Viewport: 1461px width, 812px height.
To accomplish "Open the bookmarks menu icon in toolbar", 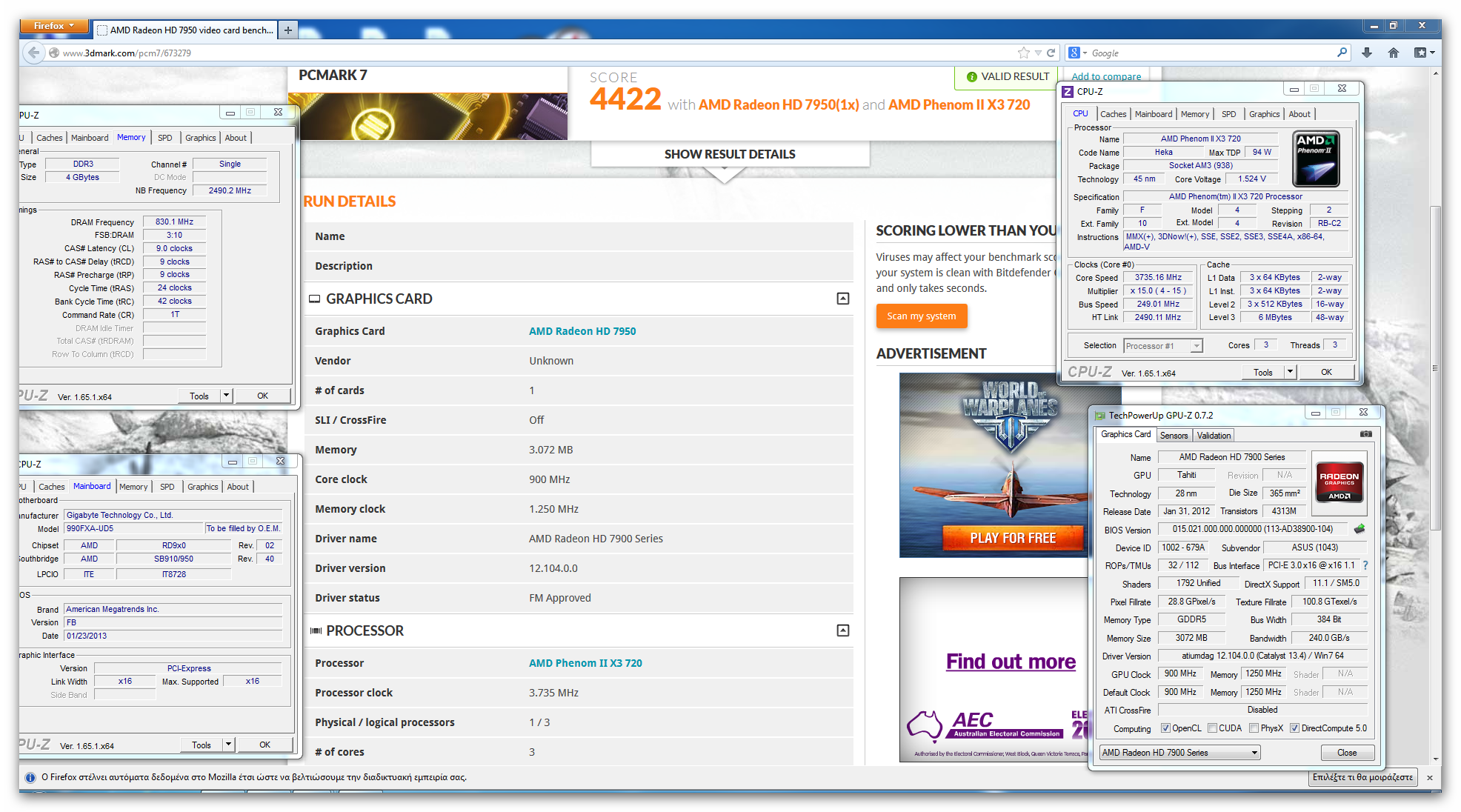I will pos(1424,53).
